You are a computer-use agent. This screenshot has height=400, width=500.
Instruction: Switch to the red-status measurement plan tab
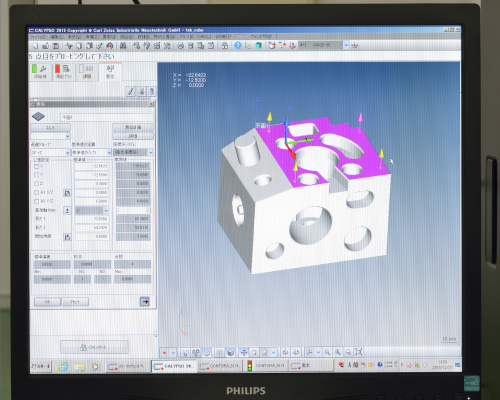pos(64,71)
